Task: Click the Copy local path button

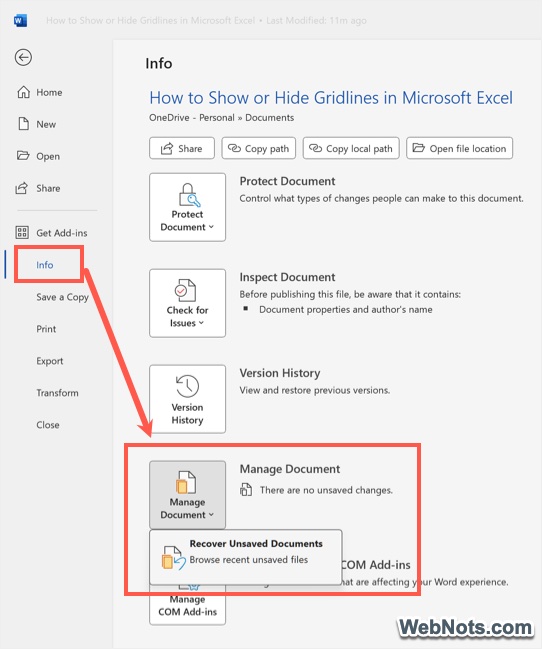Action: pyautogui.click(x=351, y=148)
